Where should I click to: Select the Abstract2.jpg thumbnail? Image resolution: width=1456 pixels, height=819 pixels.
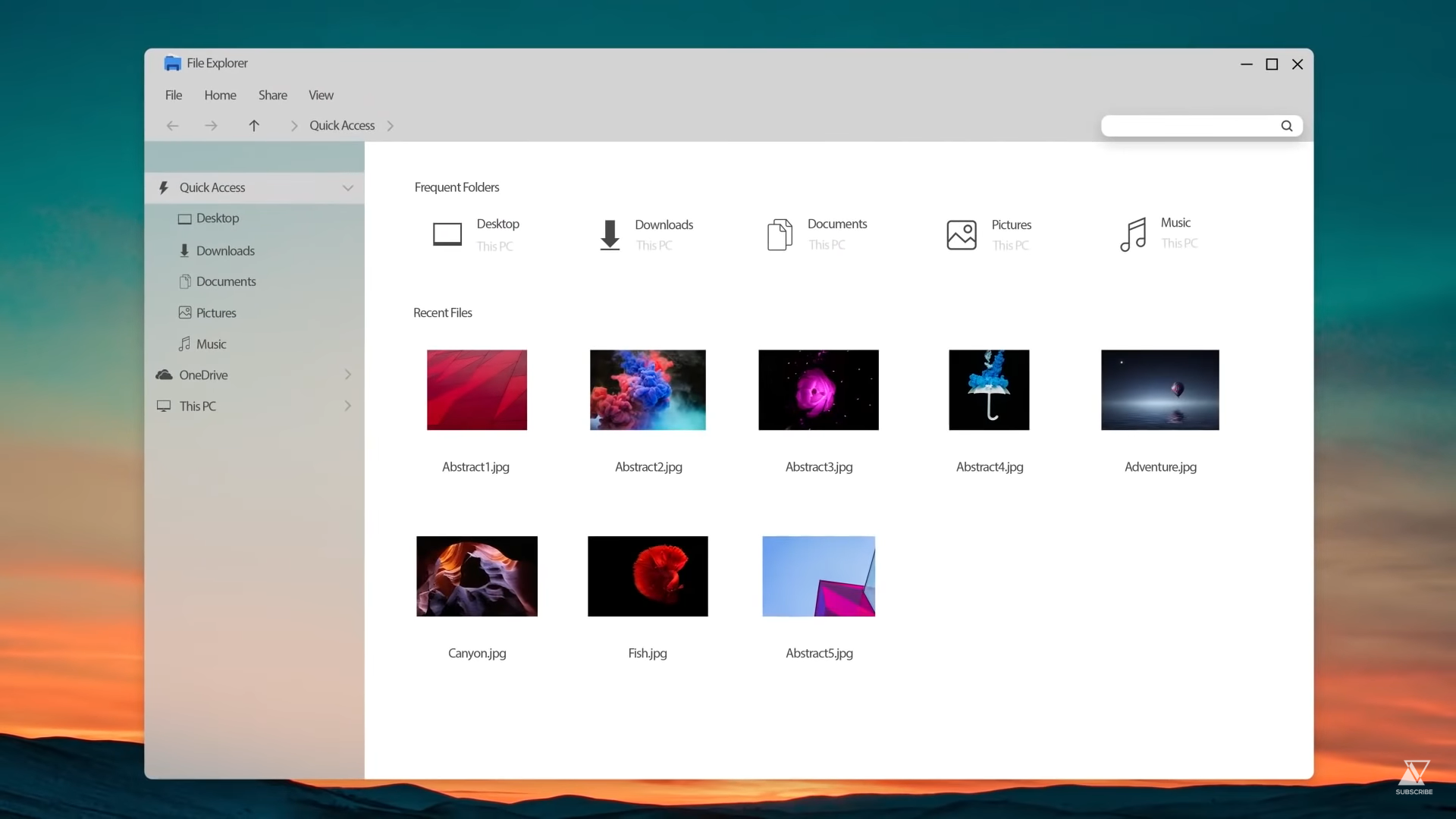click(648, 390)
